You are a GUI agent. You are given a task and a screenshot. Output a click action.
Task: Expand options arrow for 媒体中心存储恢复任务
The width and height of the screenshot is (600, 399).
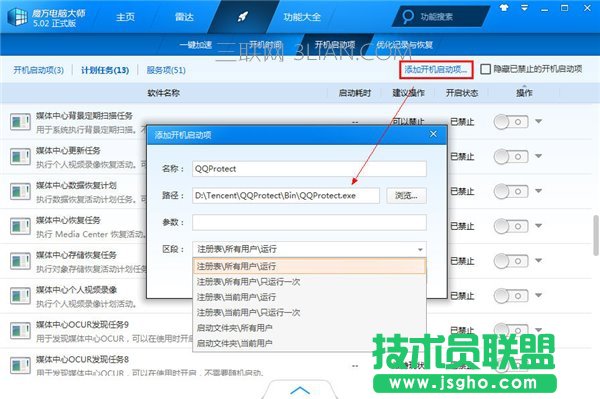[x=538, y=261]
